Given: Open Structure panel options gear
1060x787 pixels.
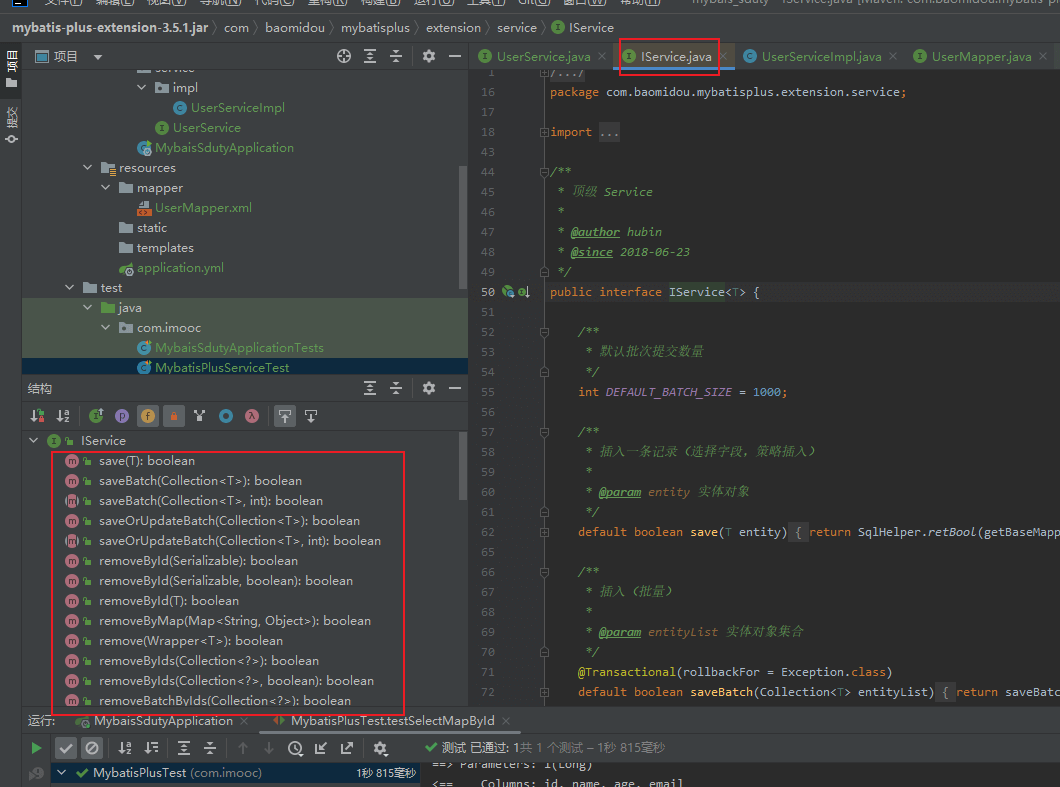Looking at the screenshot, I should (429, 388).
